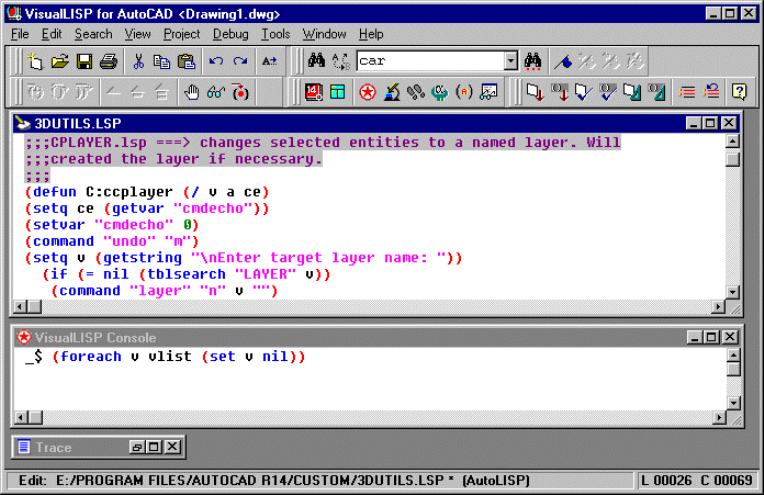The width and height of the screenshot is (764, 495).
Task: Restore the minimized Trace window
Action: [137, 447]
